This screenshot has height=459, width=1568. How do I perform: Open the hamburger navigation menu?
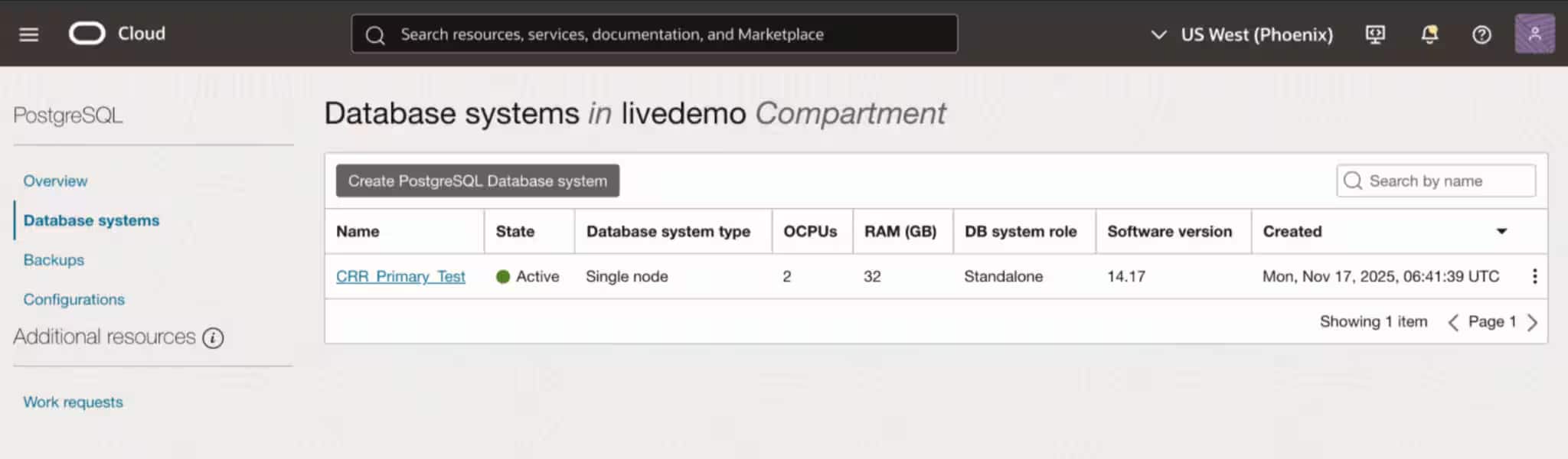[x=28, y=34]
